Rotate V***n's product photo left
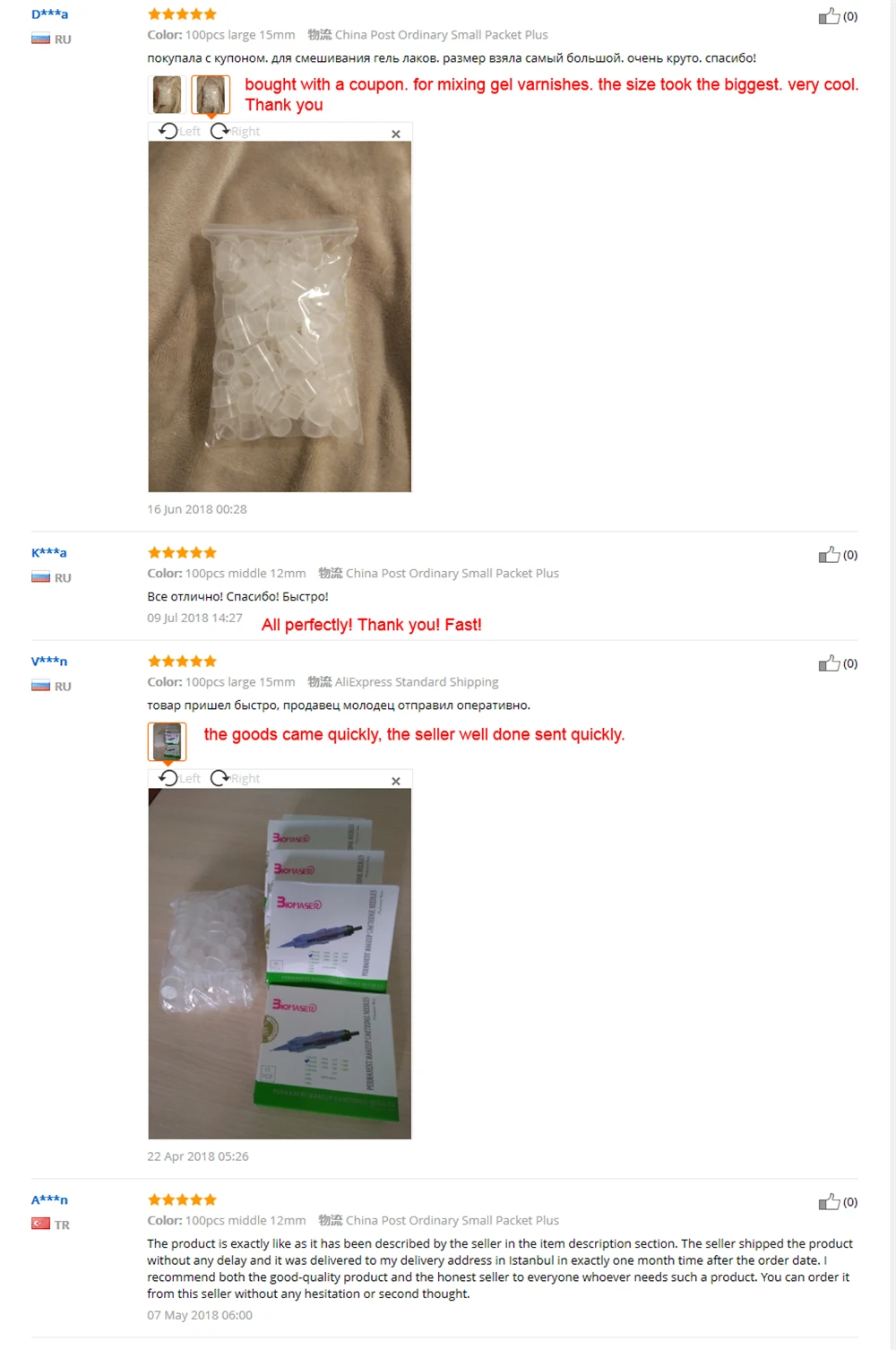The image size is (896, 1350). [x=179, y=778]
